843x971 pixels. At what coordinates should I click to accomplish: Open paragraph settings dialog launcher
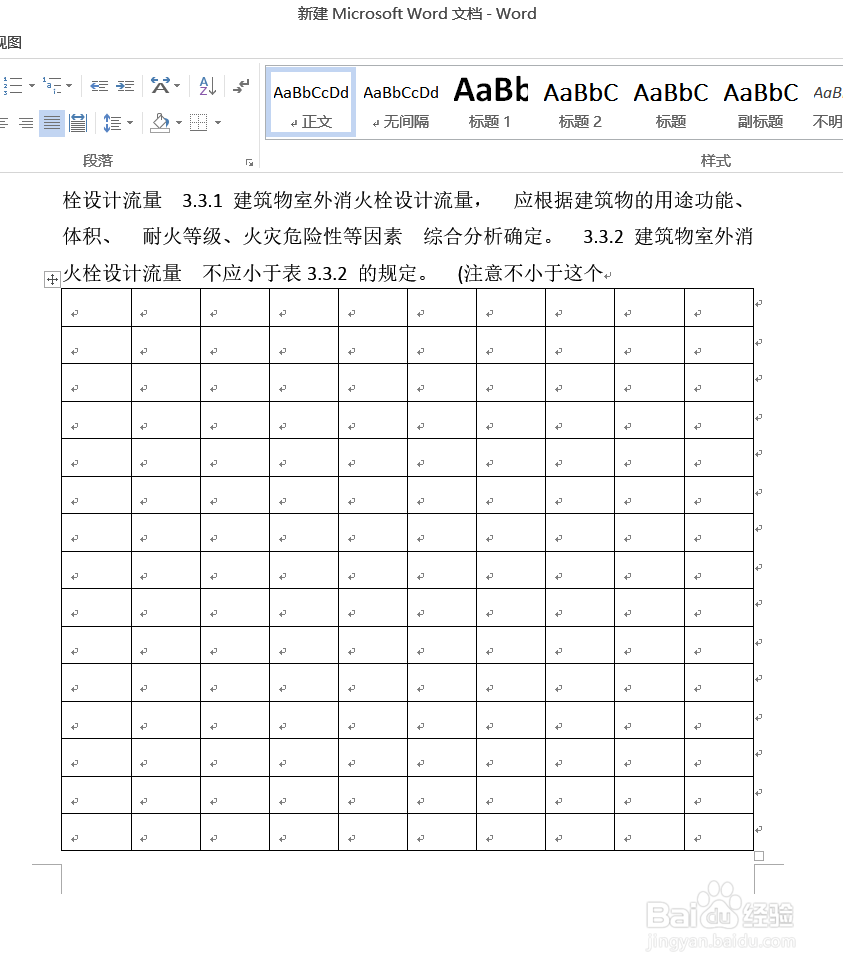tap(249, 162)
